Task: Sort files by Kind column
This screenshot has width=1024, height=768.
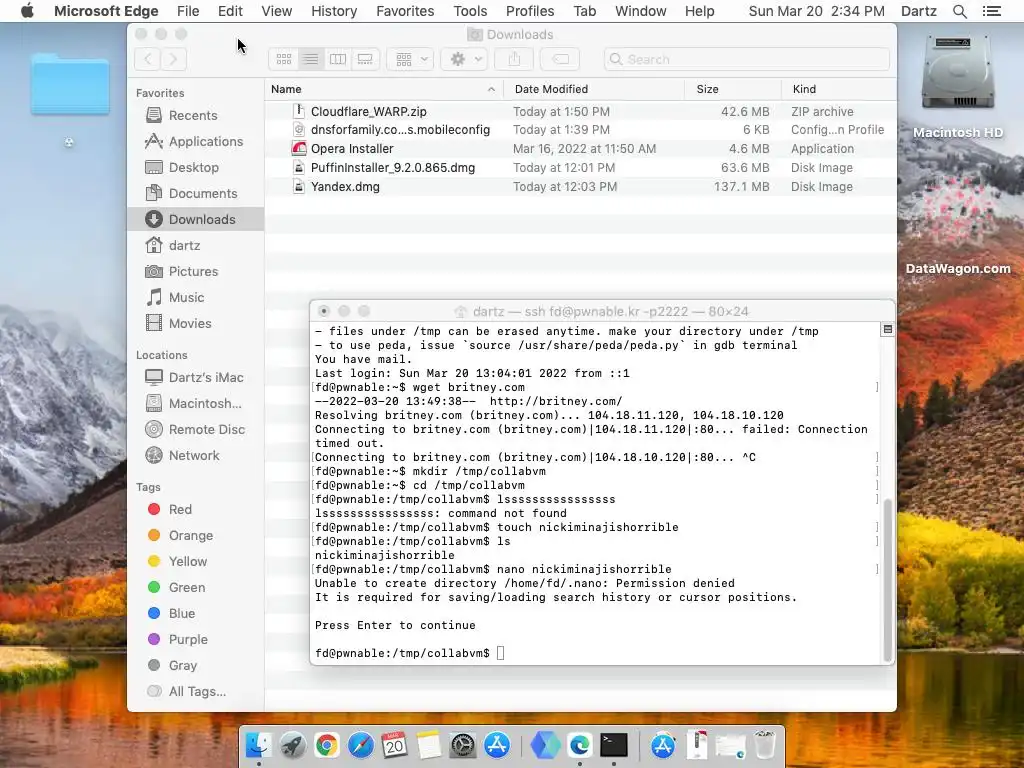Action: [839, 89]
